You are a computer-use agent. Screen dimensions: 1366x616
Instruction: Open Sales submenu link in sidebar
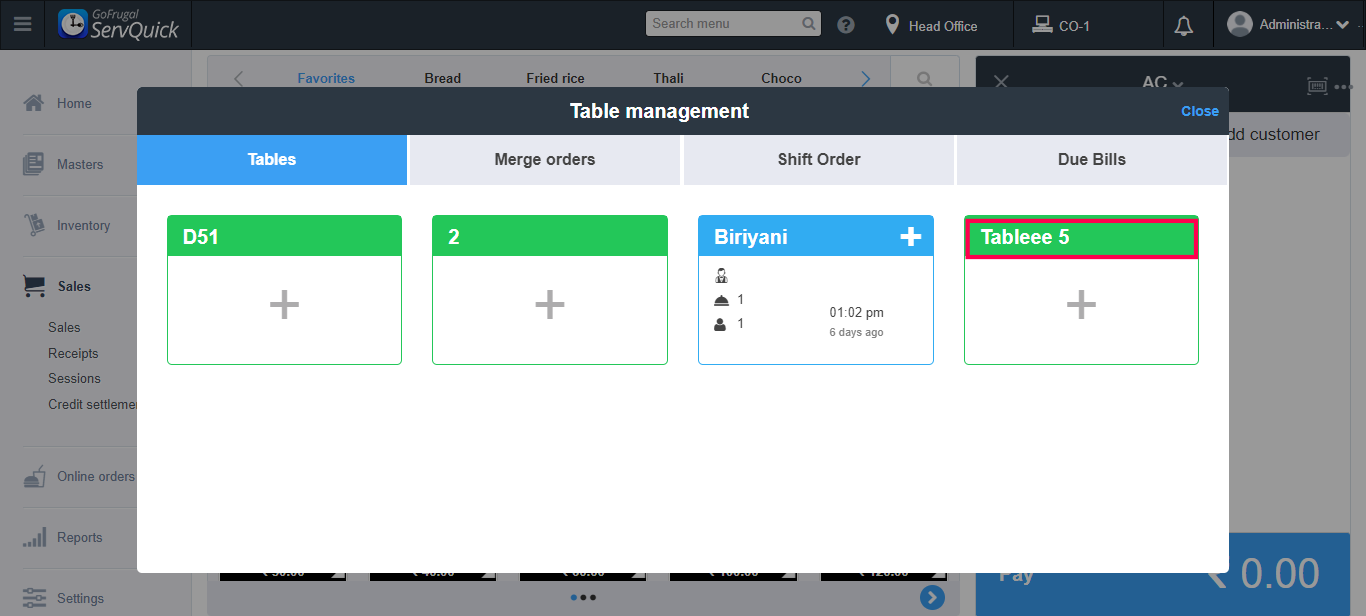[x=64, y=327]
